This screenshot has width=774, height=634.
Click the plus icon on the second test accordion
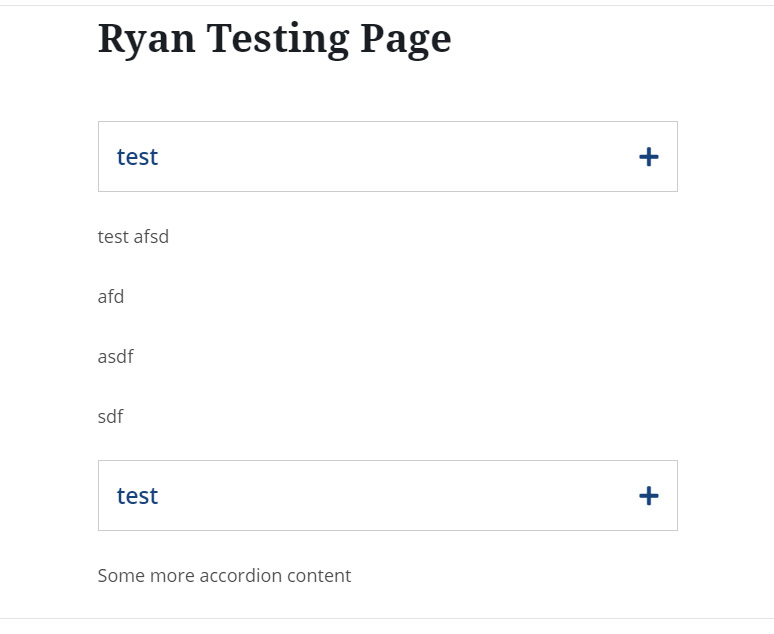point(648,496)
